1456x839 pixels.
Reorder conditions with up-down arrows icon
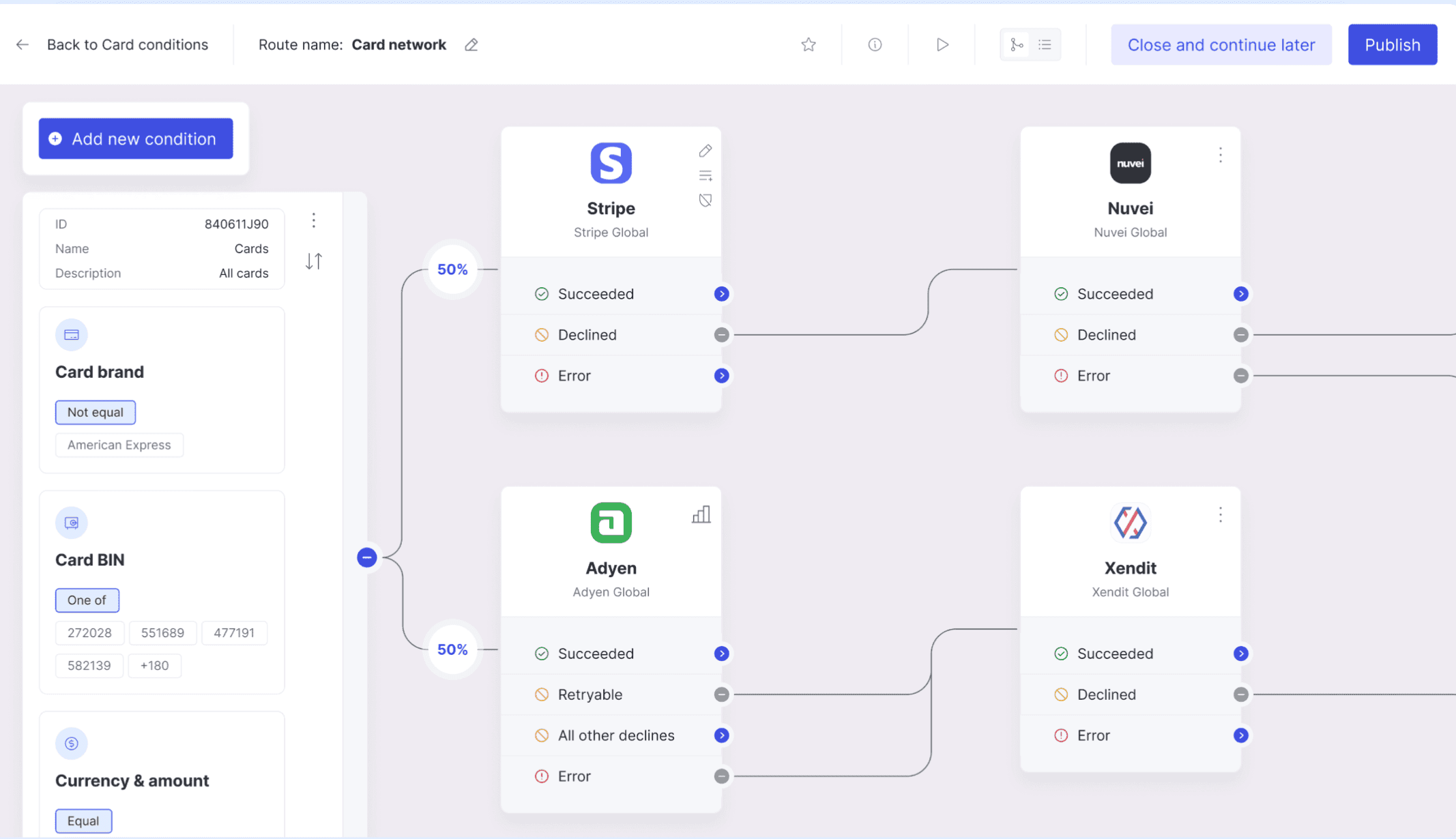314,261
